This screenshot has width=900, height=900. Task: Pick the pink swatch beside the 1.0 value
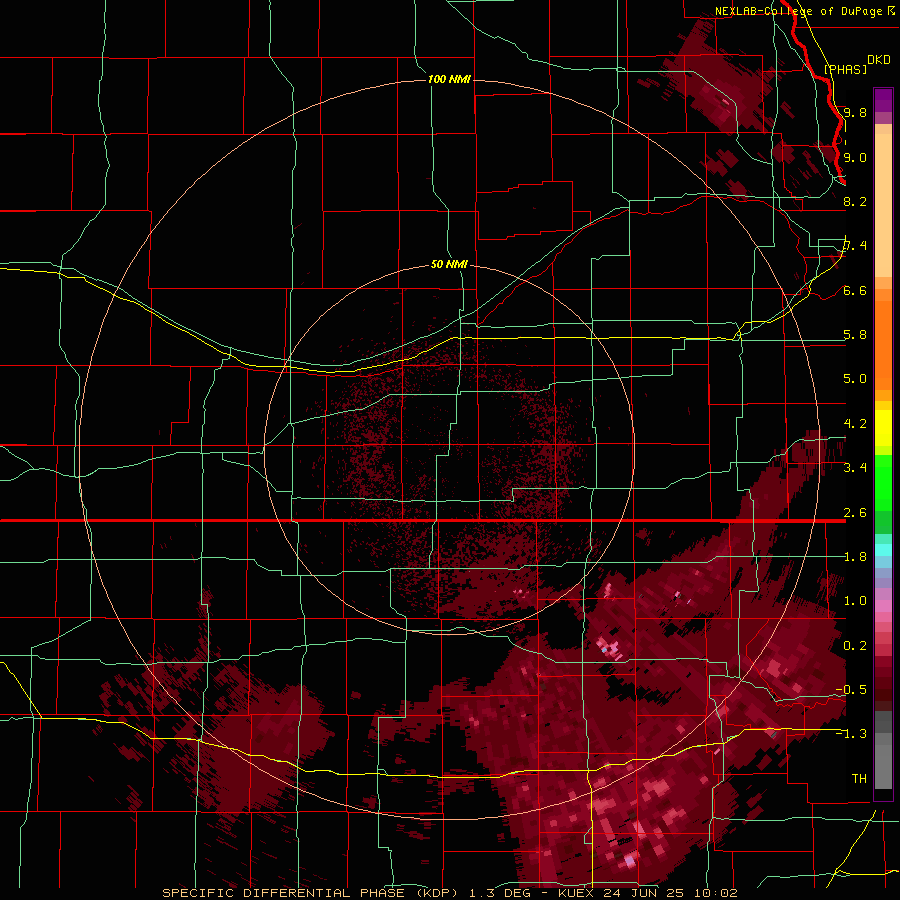pyautogui.click(x=883, y=606)
